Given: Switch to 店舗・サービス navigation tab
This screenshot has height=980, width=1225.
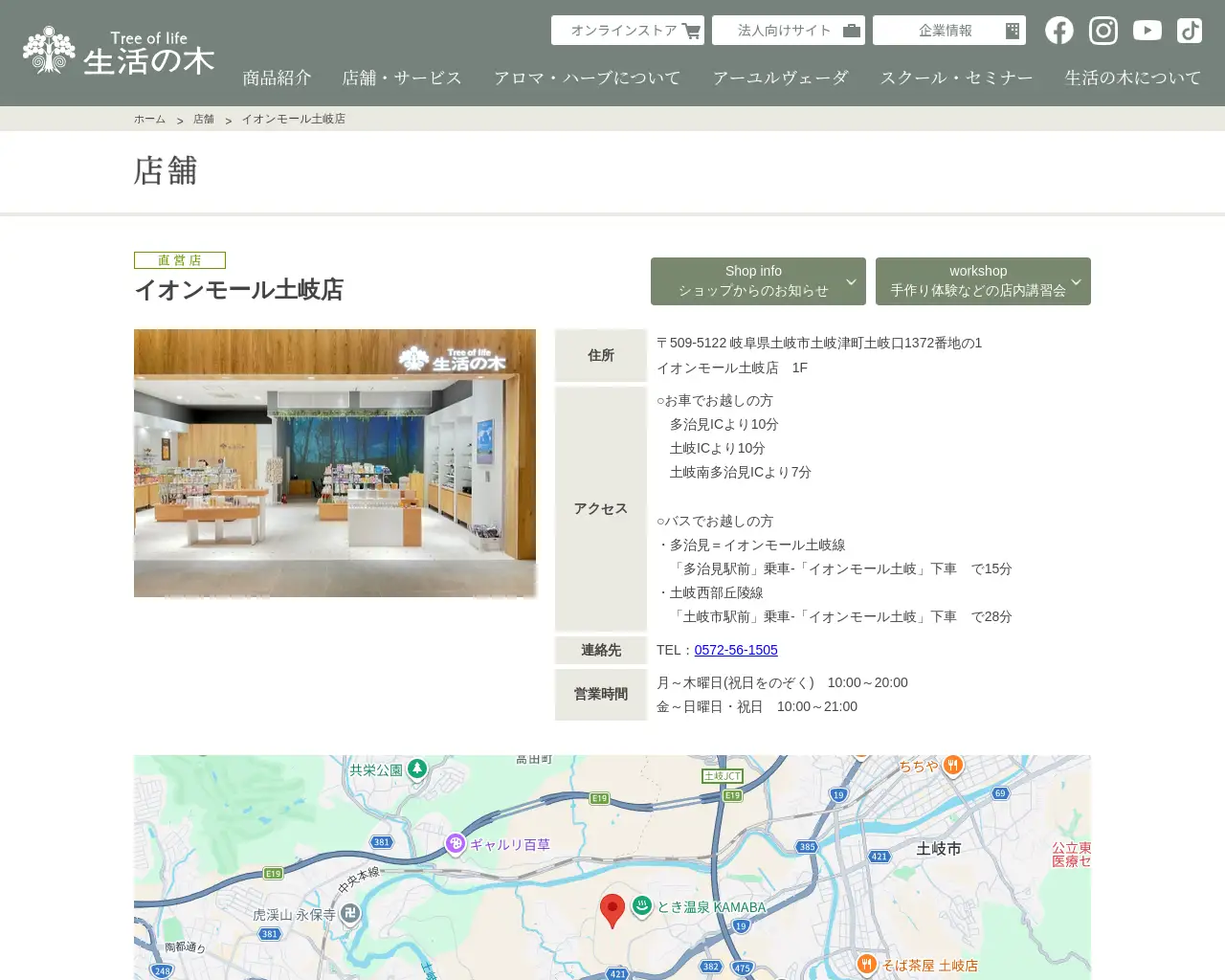Looking at the screenshot, I should [402, 77].
